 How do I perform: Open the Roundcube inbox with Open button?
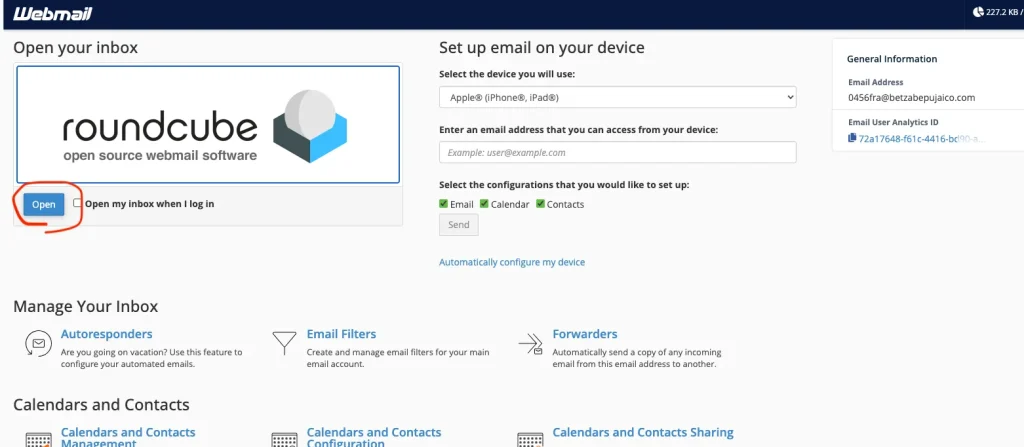point(44,205)
